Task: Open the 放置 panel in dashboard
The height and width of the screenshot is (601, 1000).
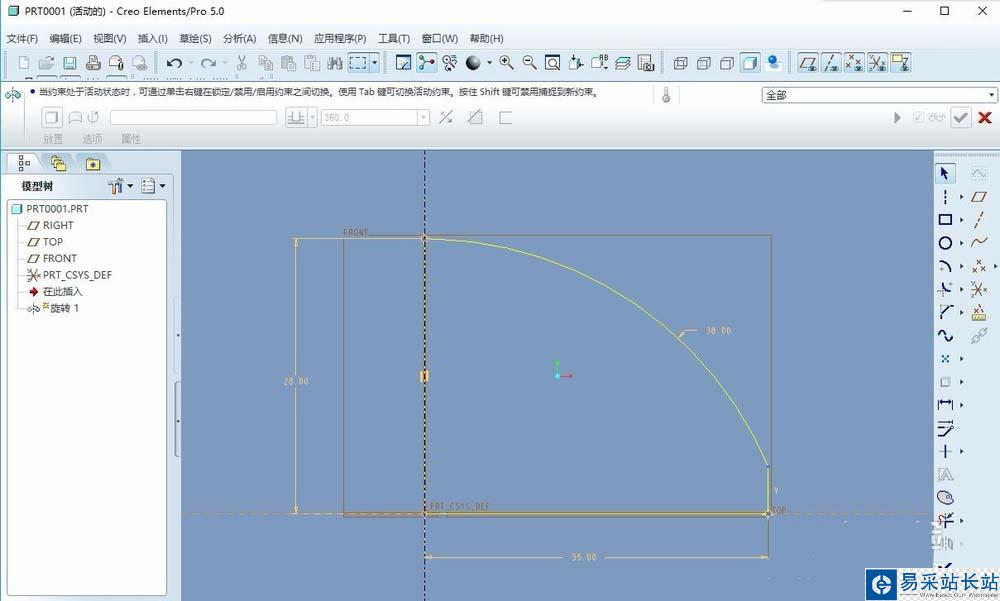Action: [x=54, y=138]
